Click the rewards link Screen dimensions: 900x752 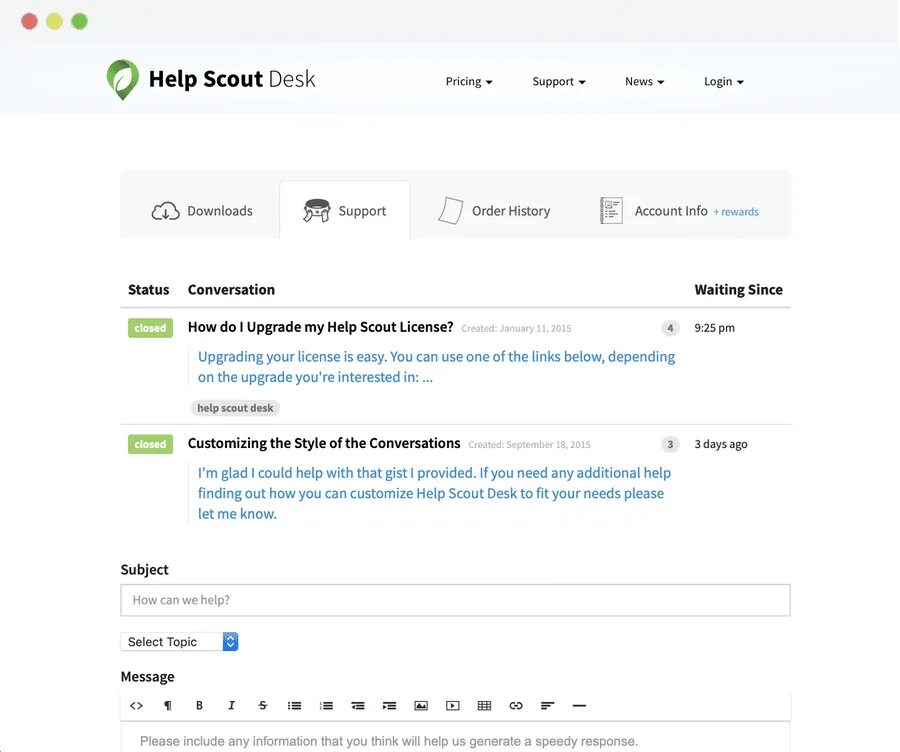[736, 212]
